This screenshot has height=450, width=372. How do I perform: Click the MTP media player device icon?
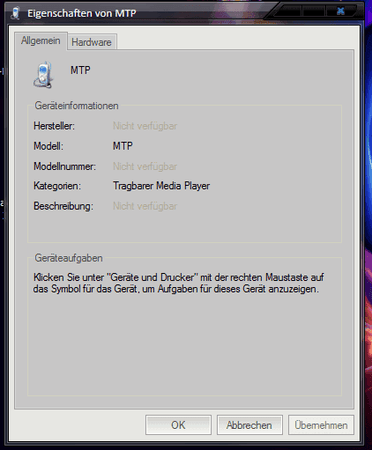43,75
